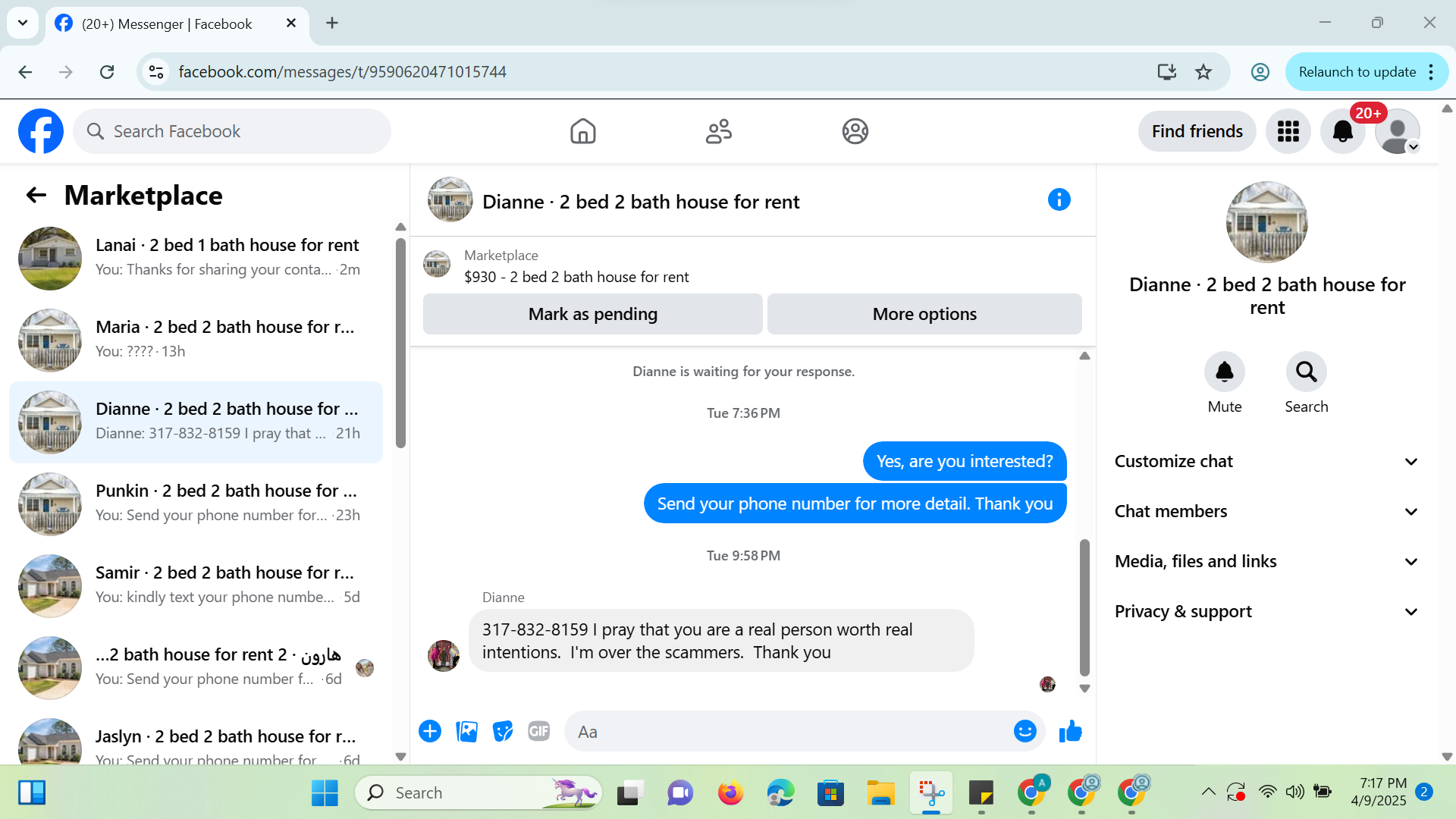
Task: Open the Facebook menu grid icon
Action: click(1288, 131)
